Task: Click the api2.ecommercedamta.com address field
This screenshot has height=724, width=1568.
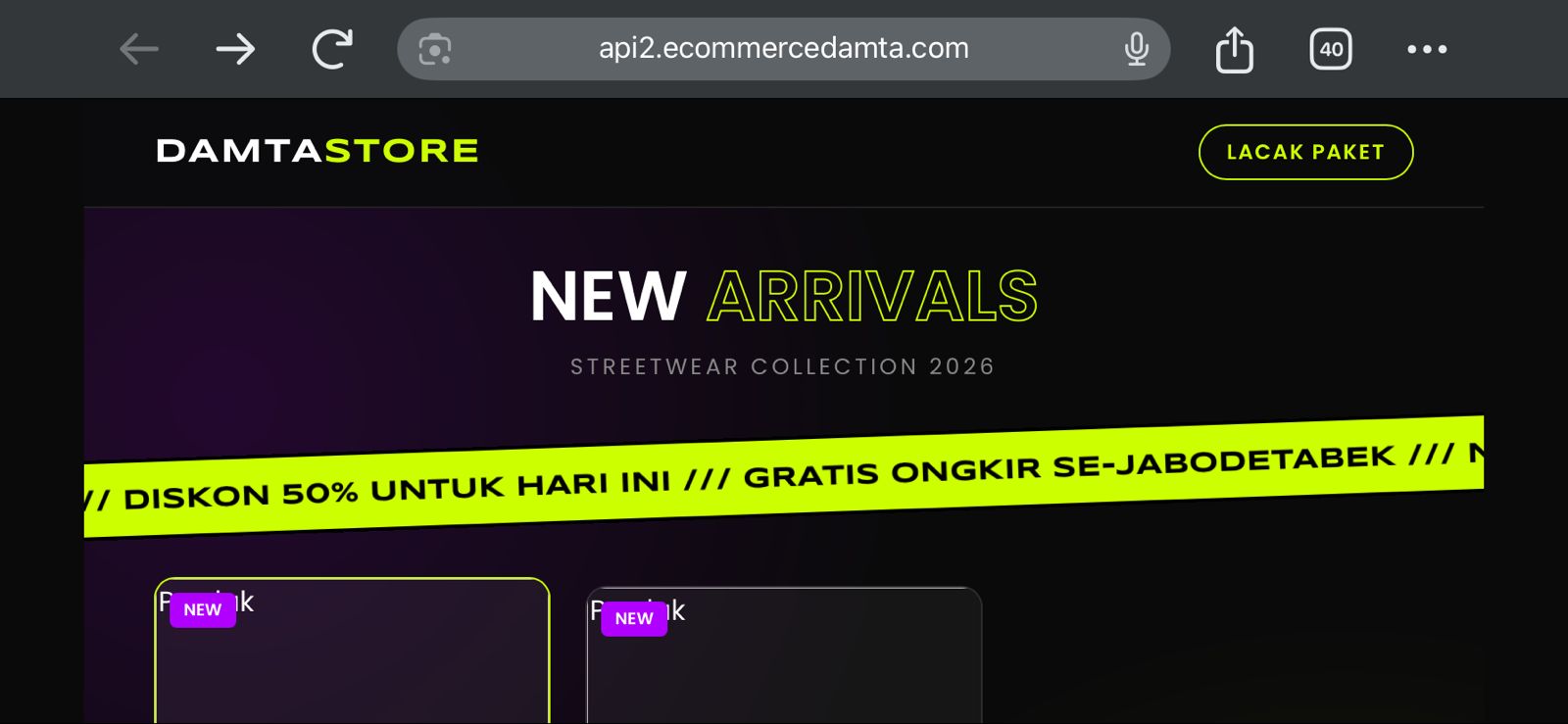Action: point(784,49)
